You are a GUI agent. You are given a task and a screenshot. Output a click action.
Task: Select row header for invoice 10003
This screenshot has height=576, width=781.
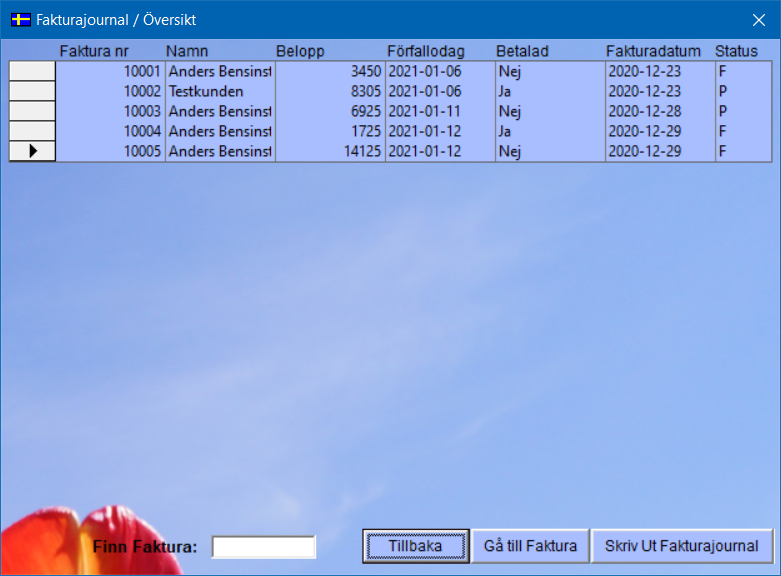[32, 111]
